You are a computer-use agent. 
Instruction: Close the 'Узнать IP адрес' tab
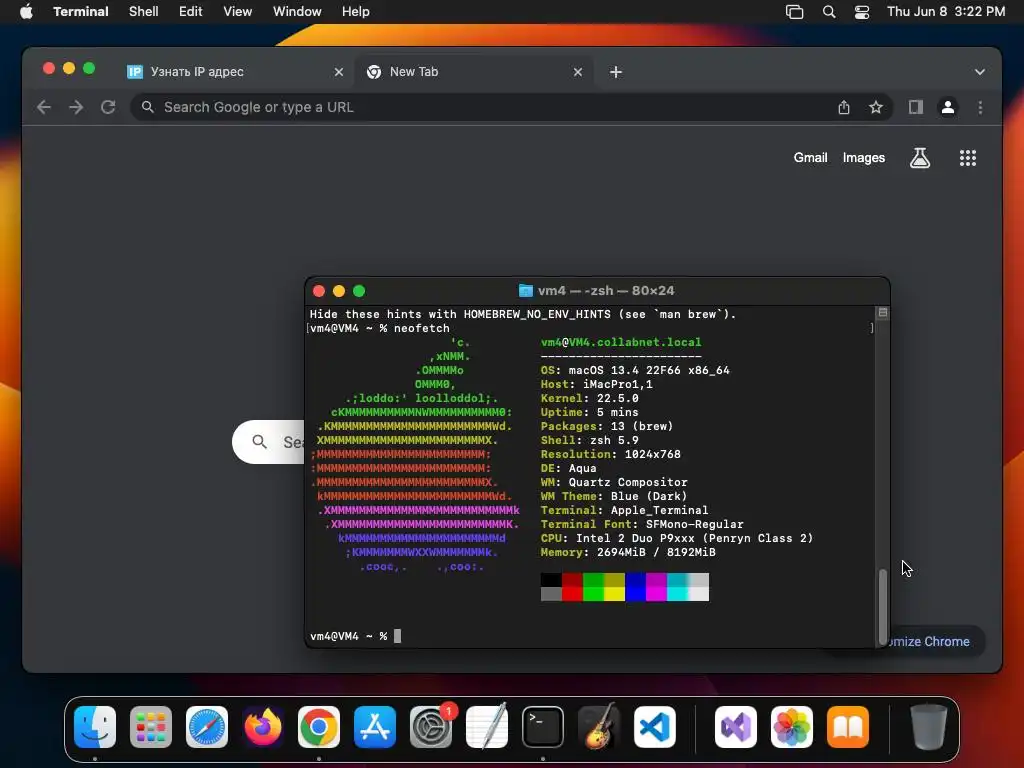pyautogui.click(x=338, y=72)
